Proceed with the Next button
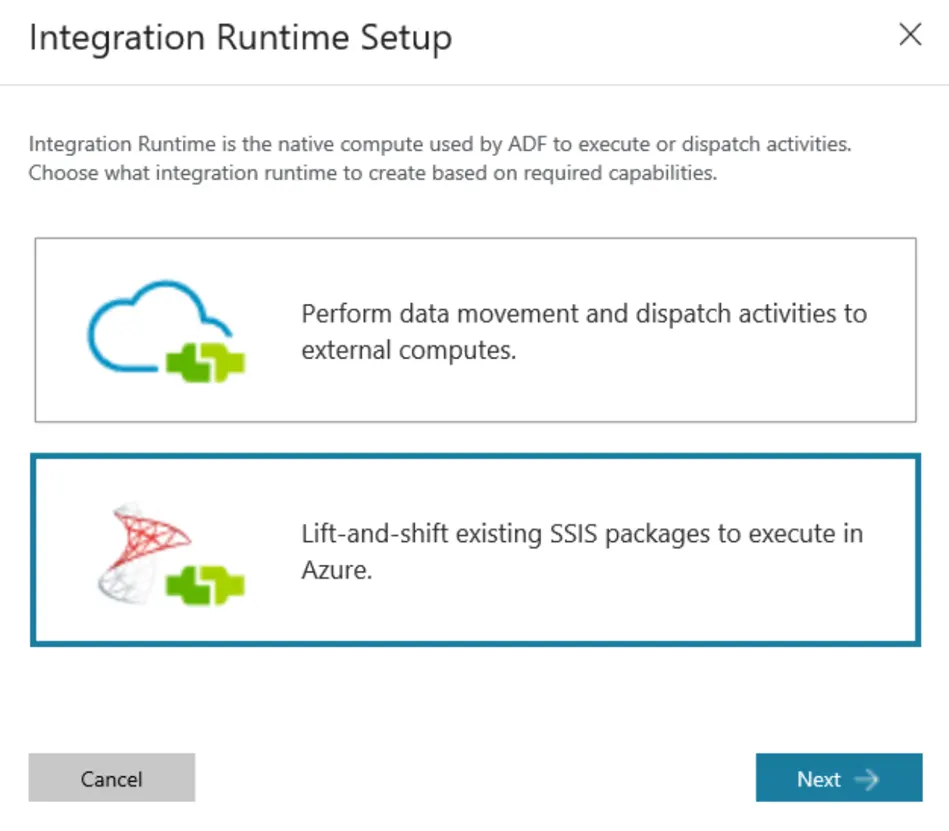The height and width of the screenshot is (831, 949). coord(838,779)
